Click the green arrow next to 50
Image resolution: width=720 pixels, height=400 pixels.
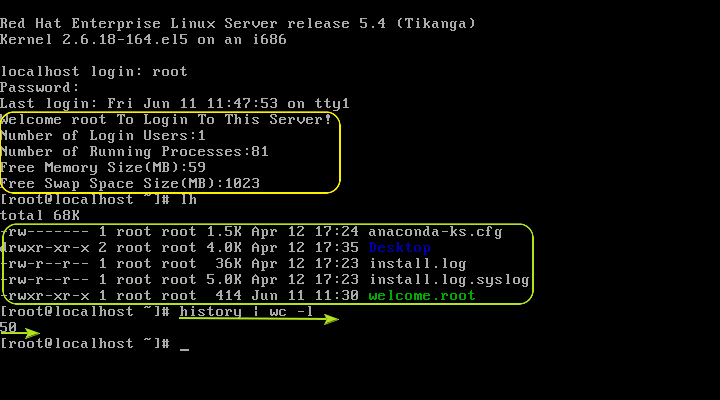click(20, 333)
